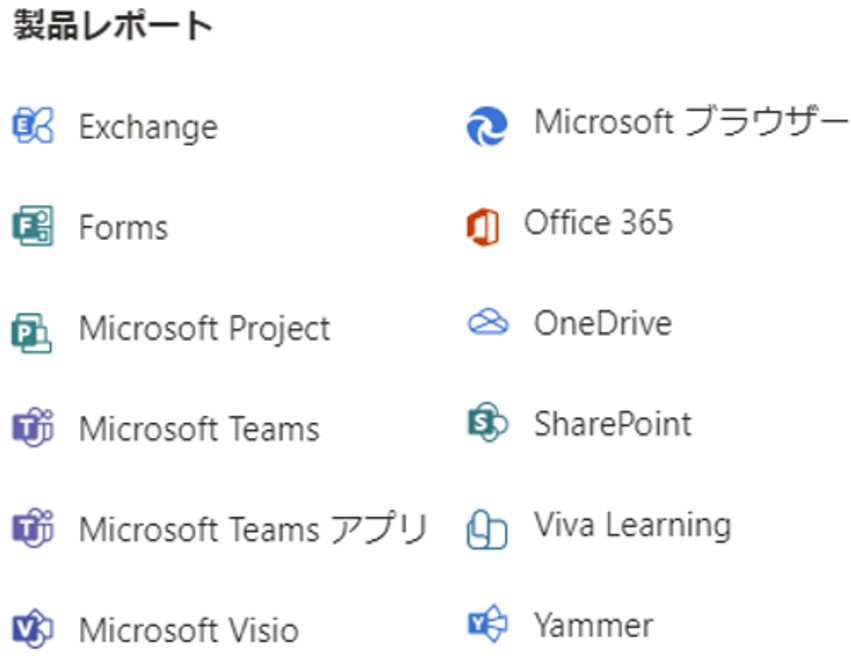Image resolution: width=851 pixels, height=660 pixels.
Task: Click the Viva Learning icon
Action: [x=487, y=529]
